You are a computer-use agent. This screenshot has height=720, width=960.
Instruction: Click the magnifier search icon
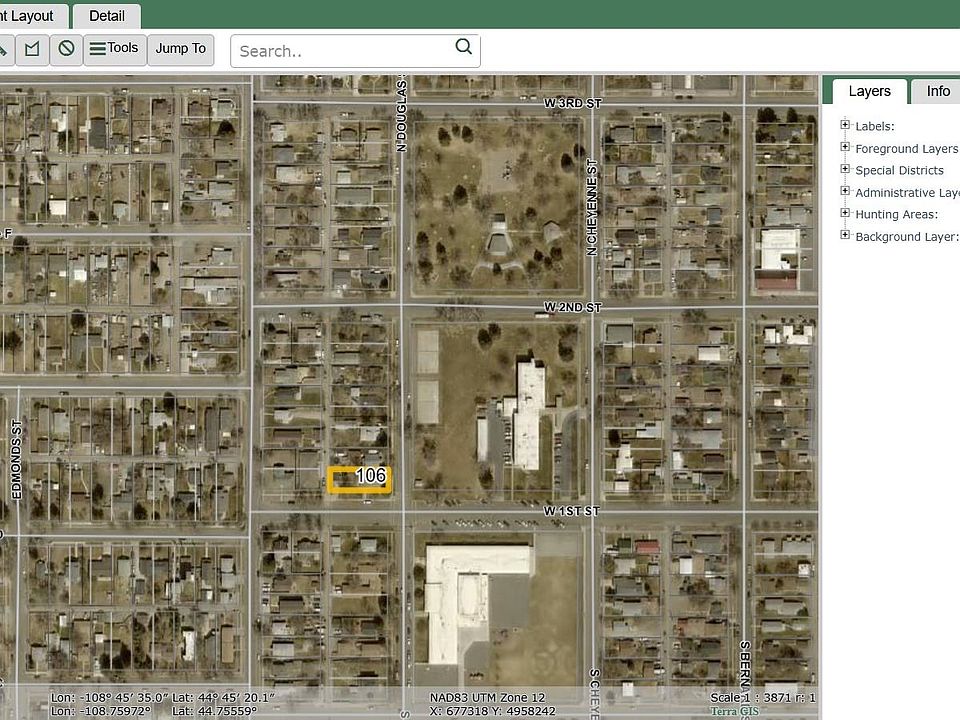coord(463,47)
